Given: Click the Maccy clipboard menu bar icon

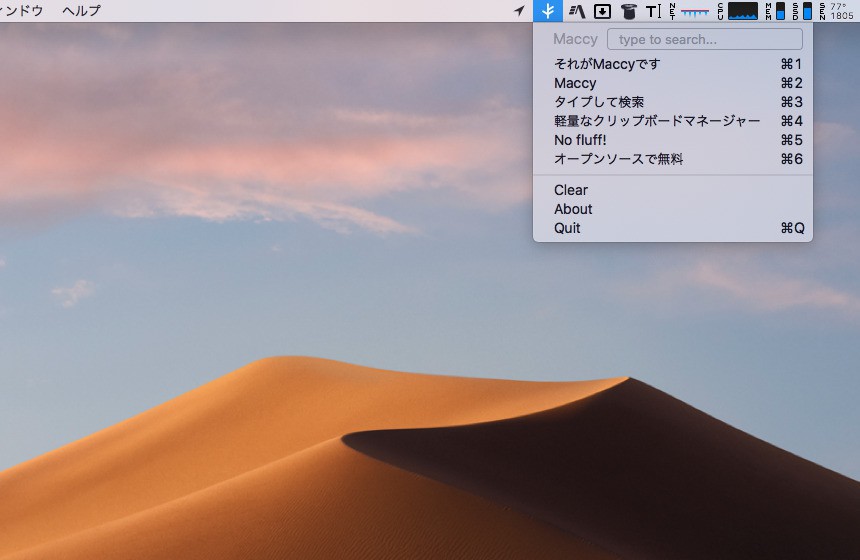Looking at the screenshot, I should click(548, 11).
